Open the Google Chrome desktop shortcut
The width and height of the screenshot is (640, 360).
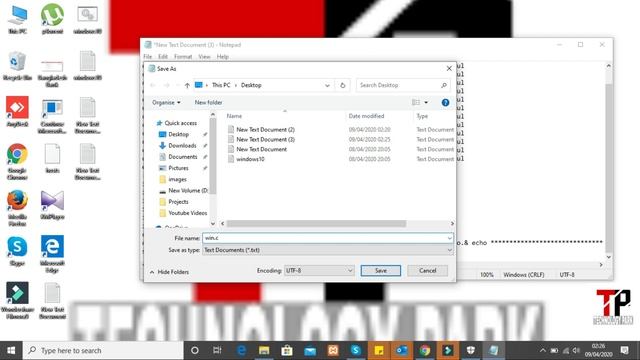tap(17, 162)
